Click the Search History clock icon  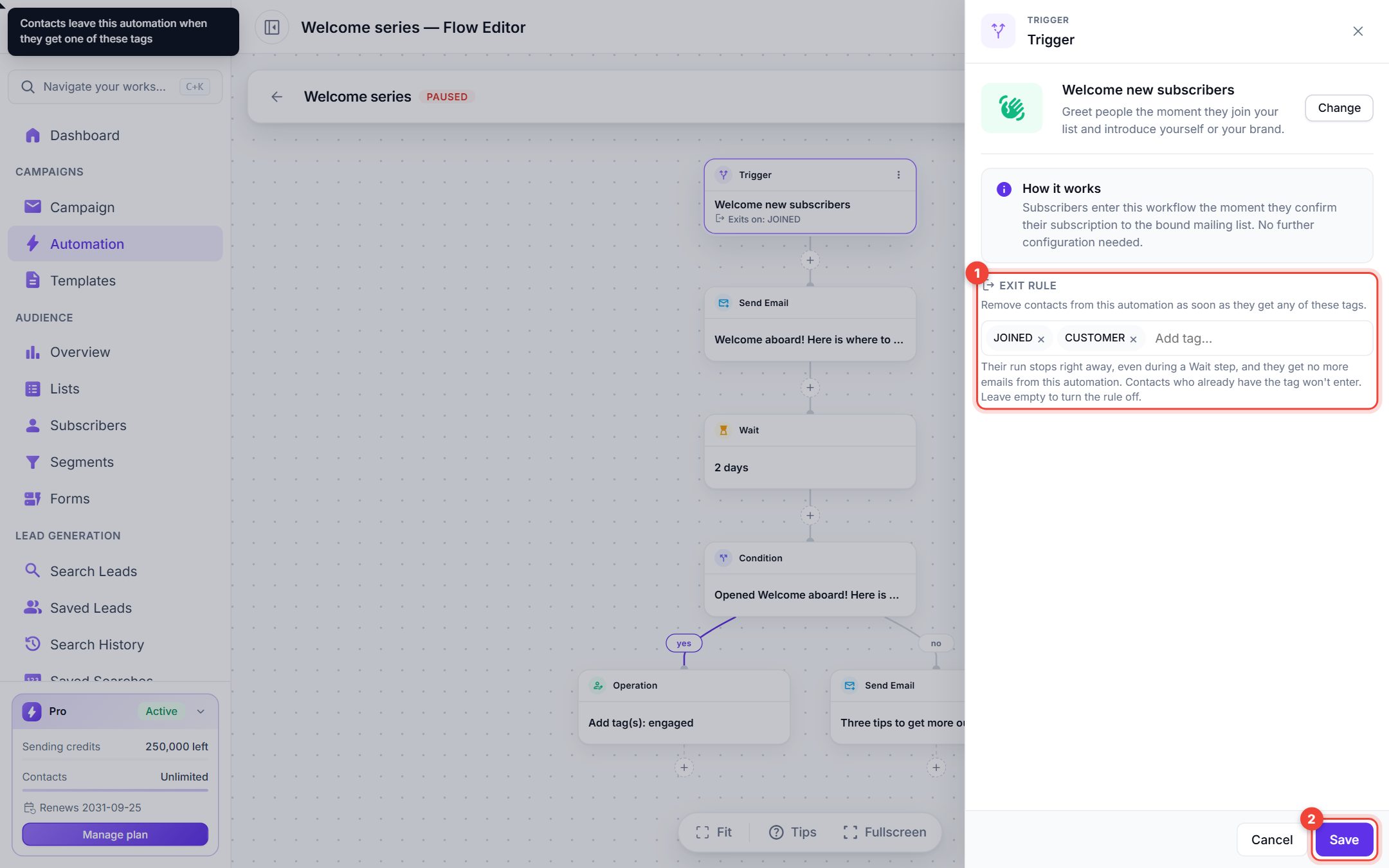(x=32, y=644)
